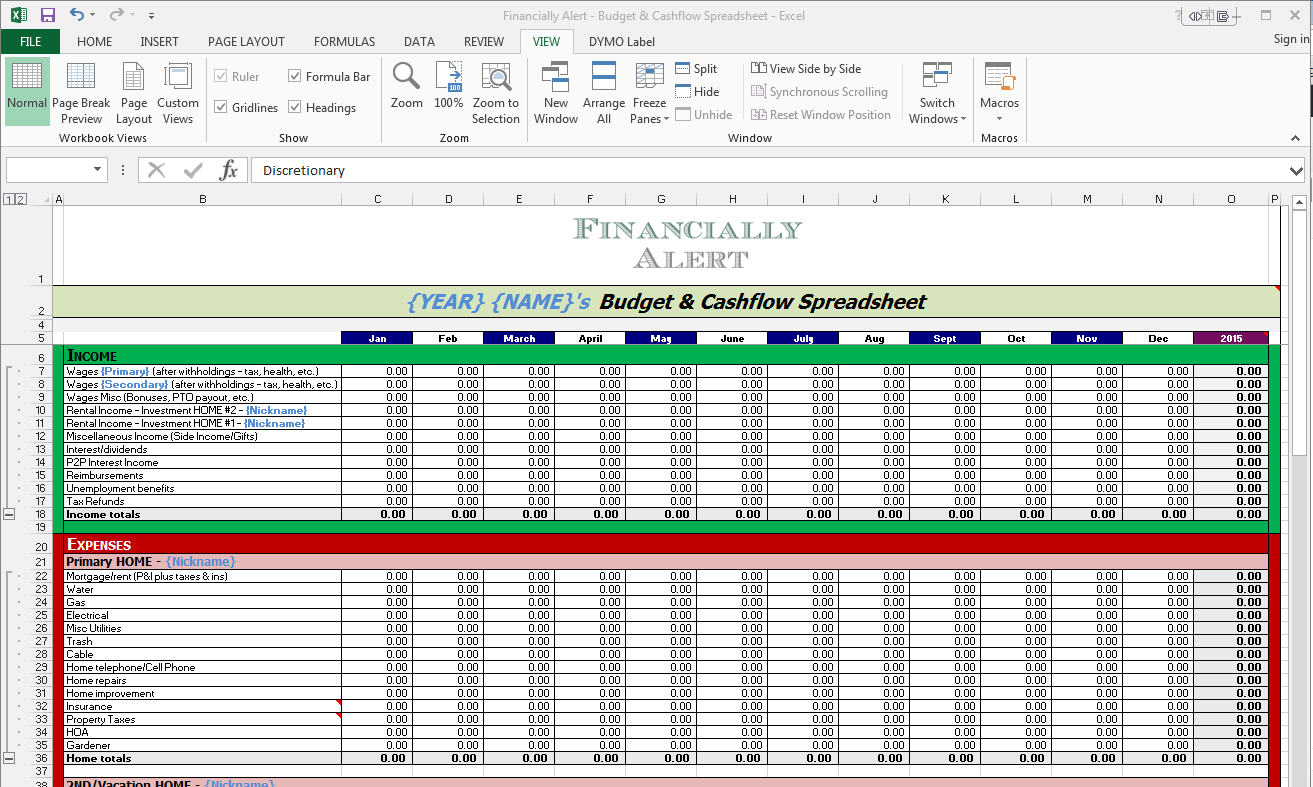Open Custom Views dialog
The width and height of the screenshot is (1313, 787).
point(178,92)
